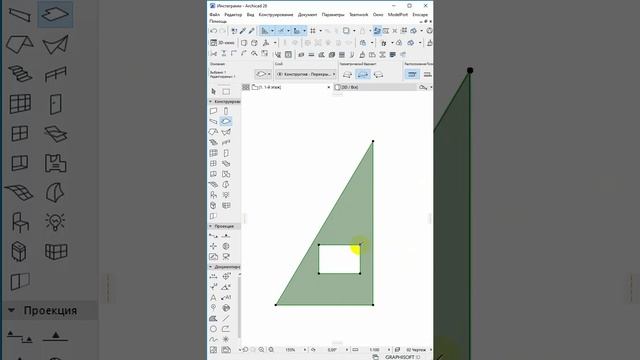The image size is (640, 360).
Task: Select the Line tool
Action: pyautogui.click(x=226, y=318)
